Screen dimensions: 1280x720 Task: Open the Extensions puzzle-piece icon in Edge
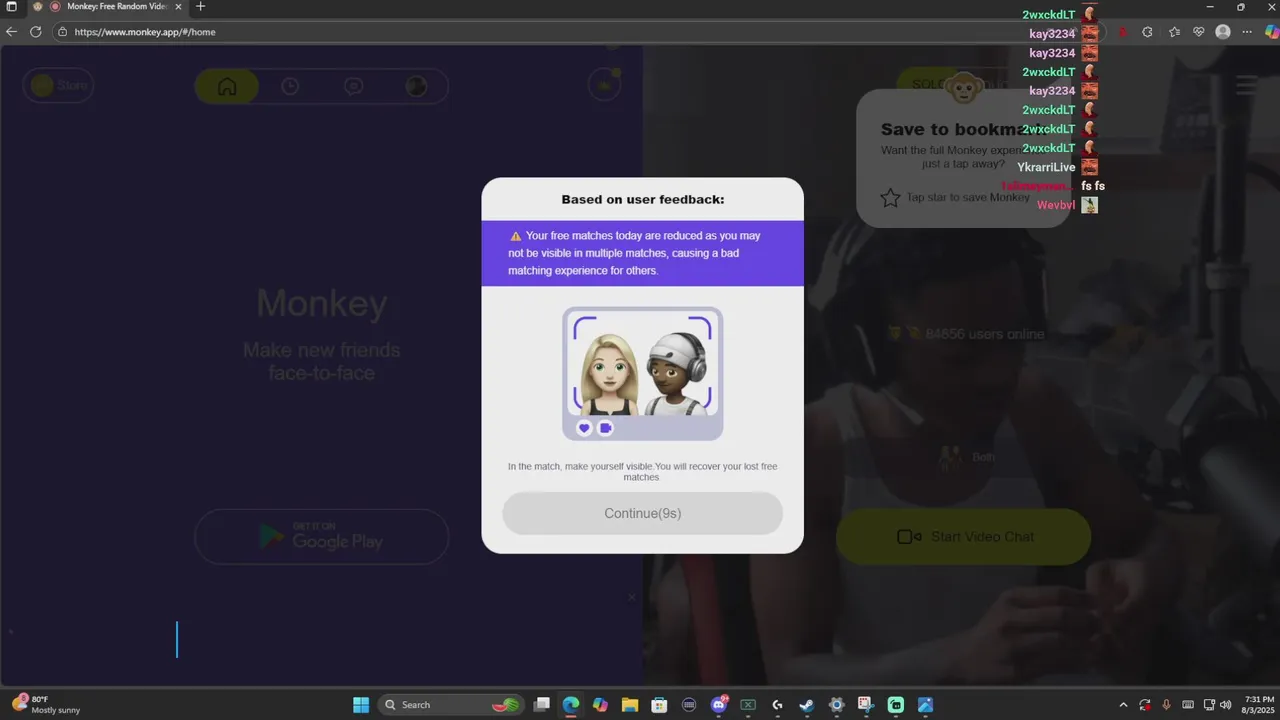click(x=1147, y=32)
